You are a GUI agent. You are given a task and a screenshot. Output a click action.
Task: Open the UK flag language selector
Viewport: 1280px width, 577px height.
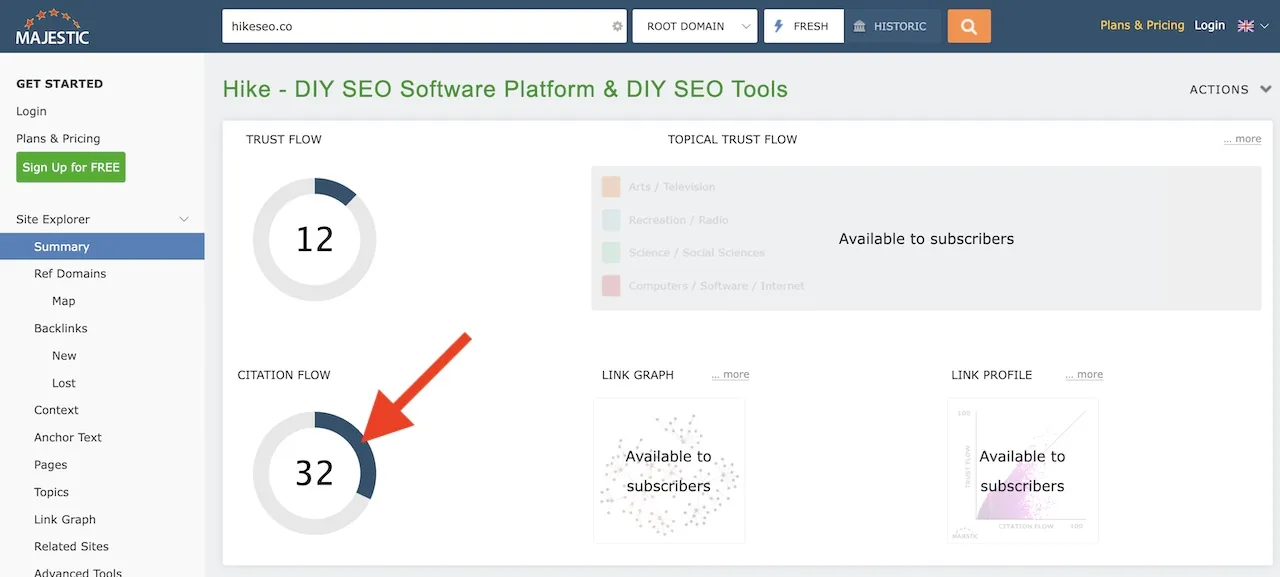coord(1253,26)
